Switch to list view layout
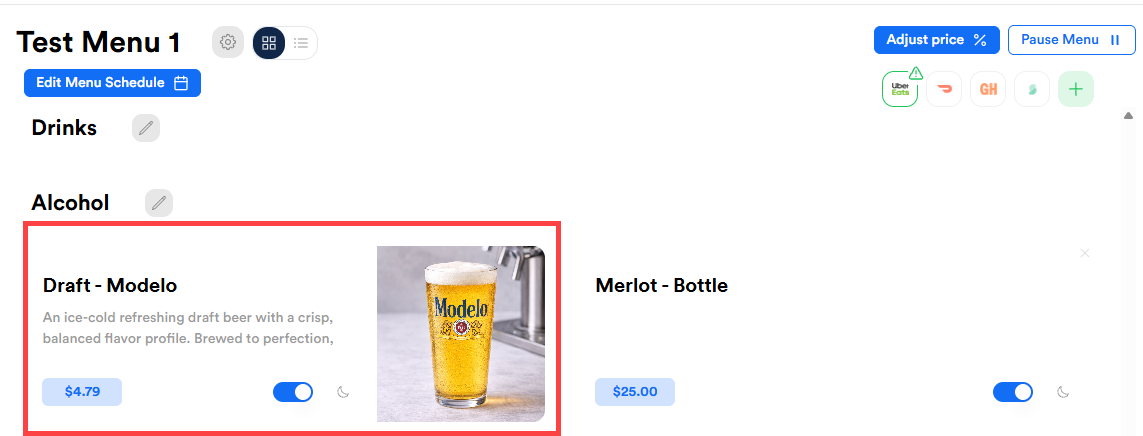Viewport: 1143px width, 436px height. (x=301, y=43)
